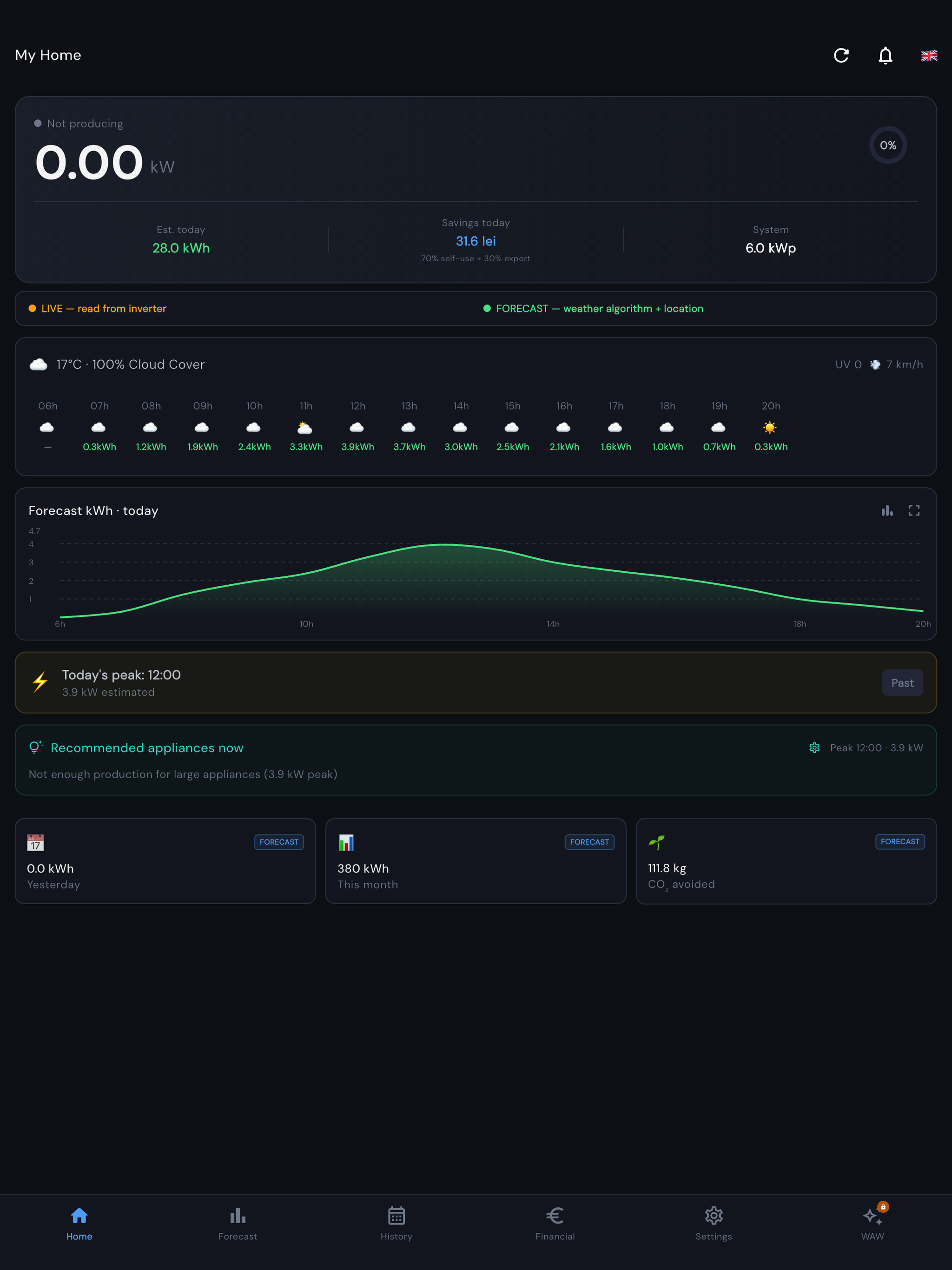Select 09h cloud forecast icon
Viewport: 952px width, 1270px height.
[x=202, y=427]
